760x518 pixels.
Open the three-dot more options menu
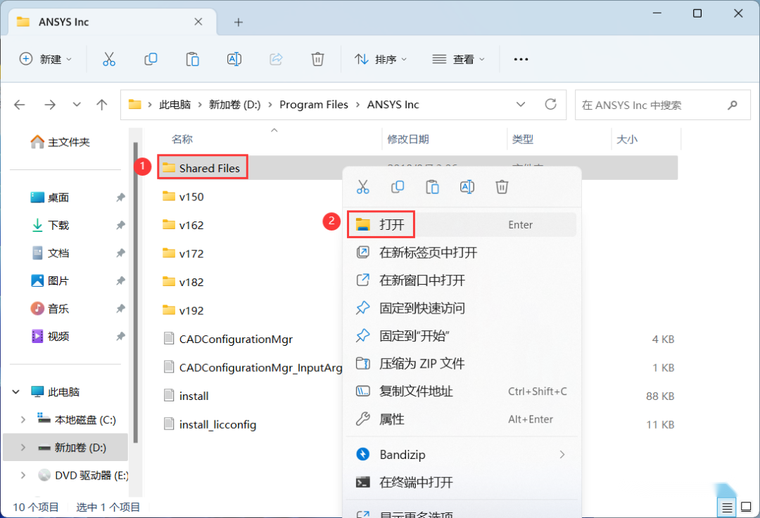click(x=521, y=59)
